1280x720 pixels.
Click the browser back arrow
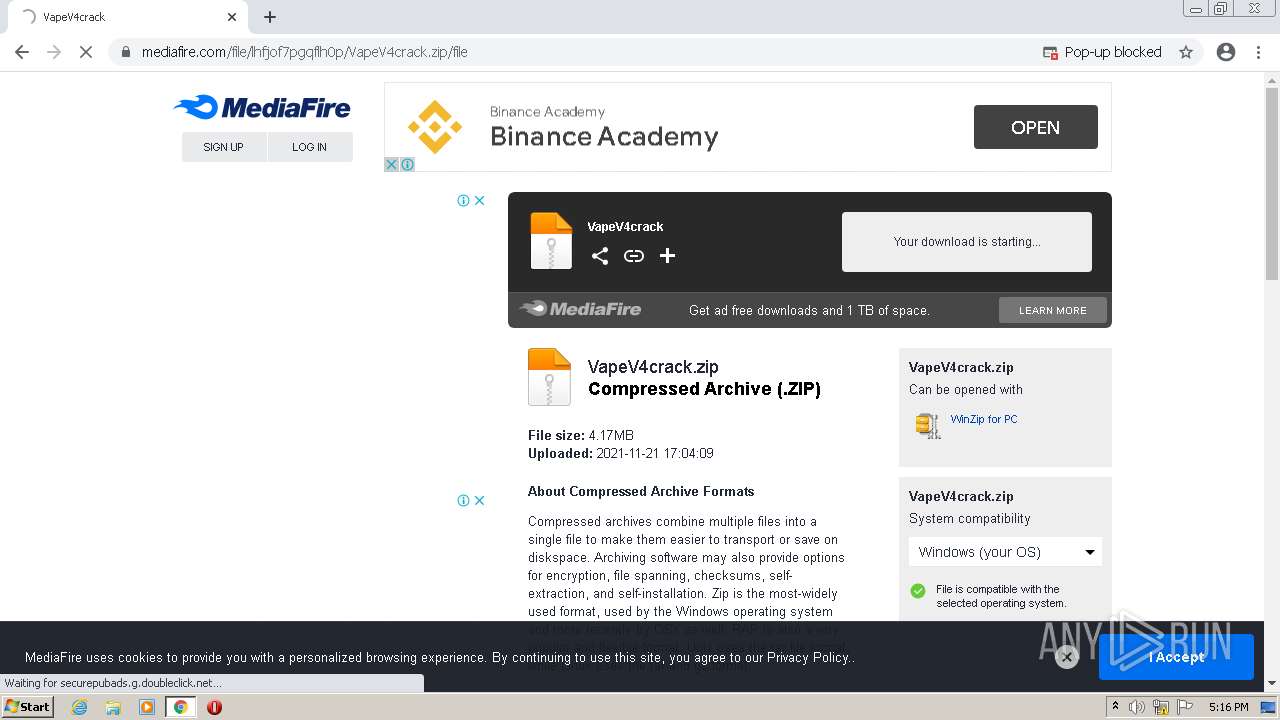(x=22, y=52)
